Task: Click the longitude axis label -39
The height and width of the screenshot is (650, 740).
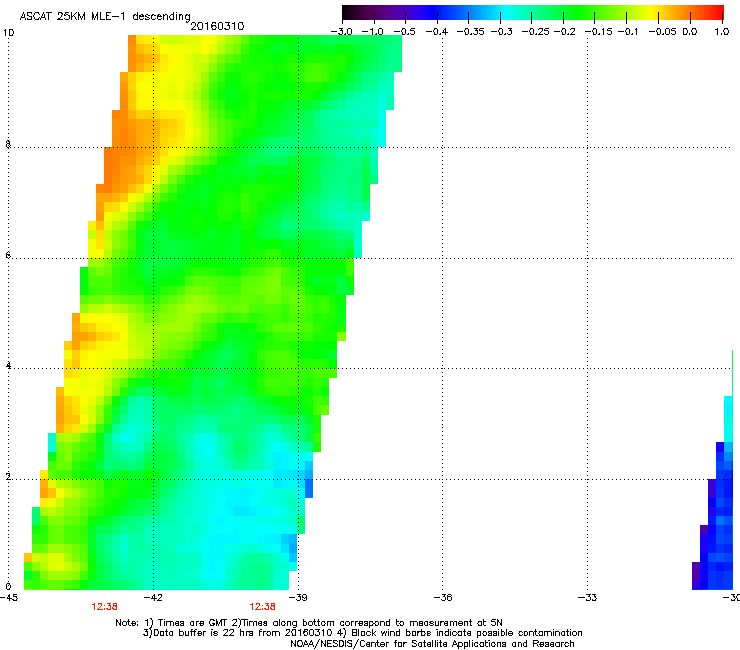Action: pyautogui.click(x=298, y=598)
